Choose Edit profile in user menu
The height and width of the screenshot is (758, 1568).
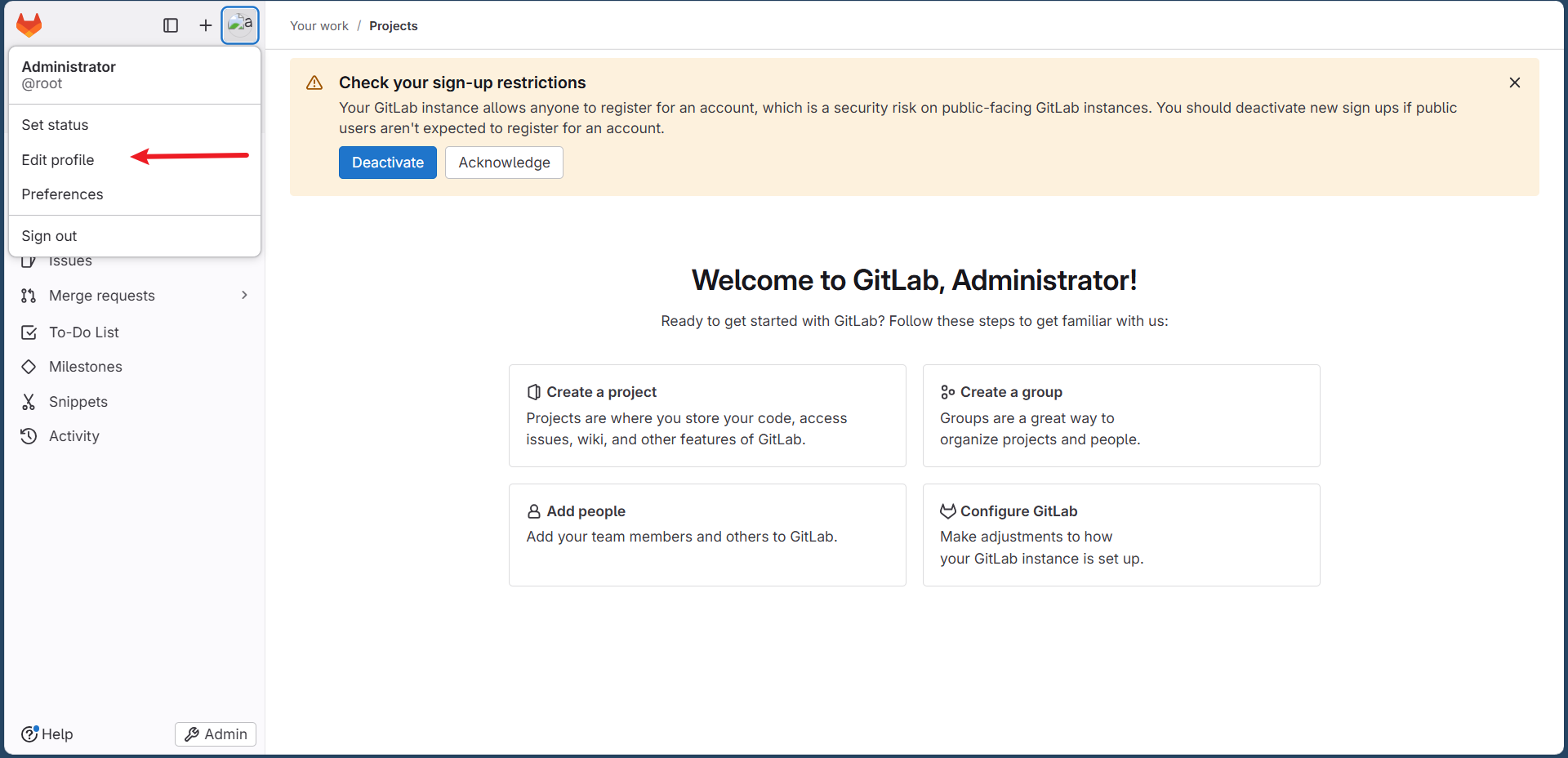(135, 160)
